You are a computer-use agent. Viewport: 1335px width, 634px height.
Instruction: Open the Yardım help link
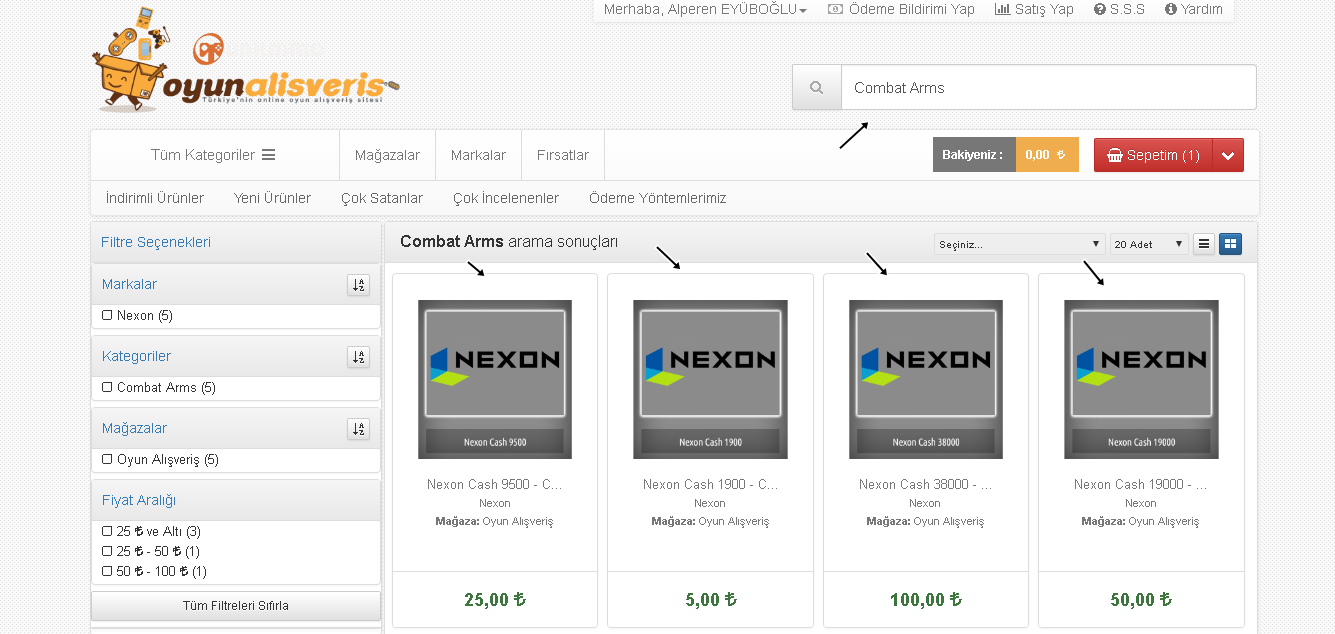(x=1194, y=9)
